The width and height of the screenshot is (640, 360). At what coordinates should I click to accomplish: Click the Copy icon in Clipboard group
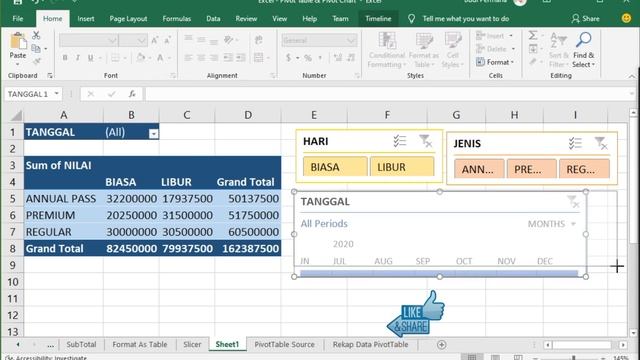coord(36,49)
